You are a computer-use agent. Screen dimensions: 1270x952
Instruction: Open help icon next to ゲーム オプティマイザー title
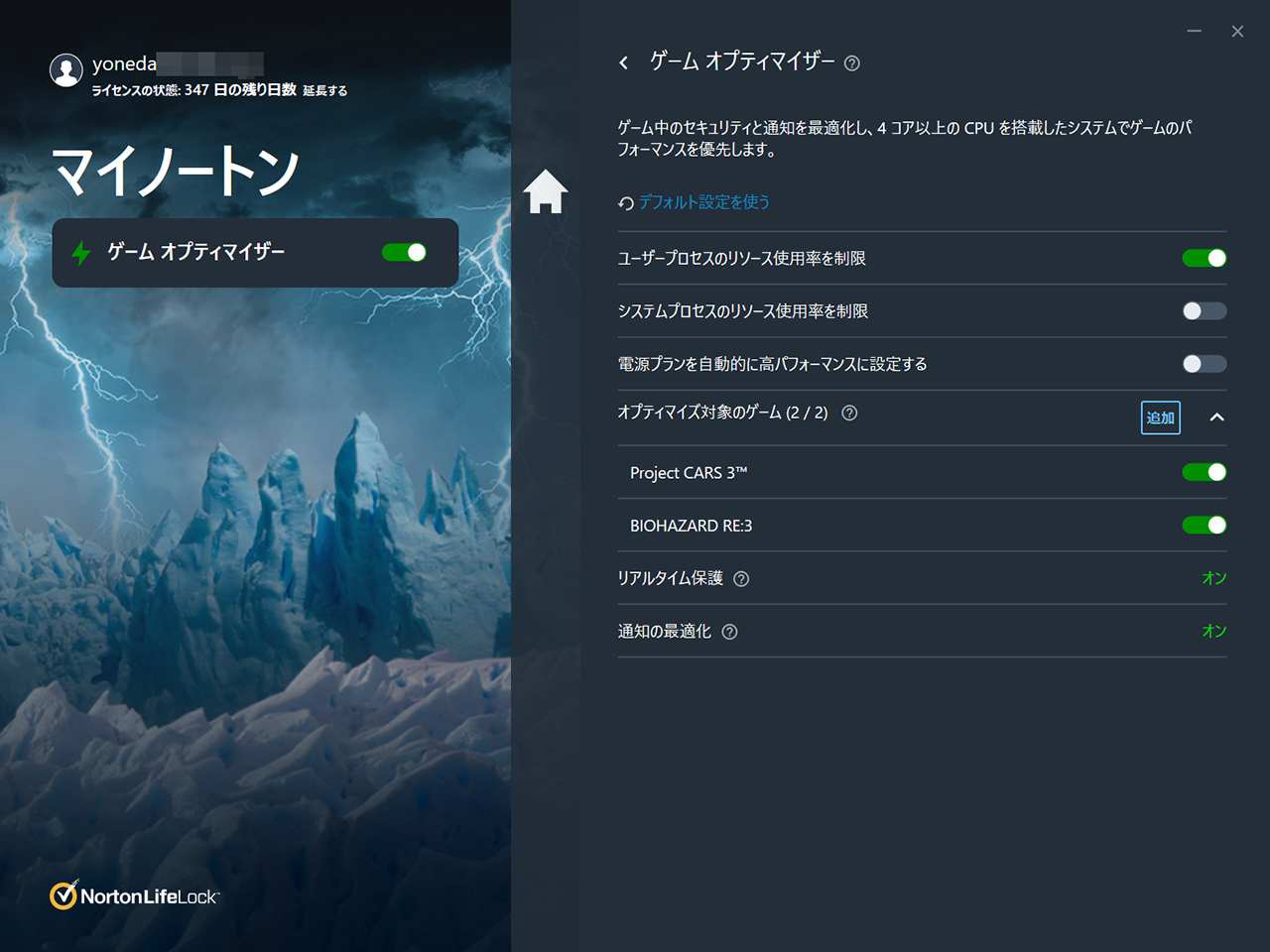click(x=852, y=63)
